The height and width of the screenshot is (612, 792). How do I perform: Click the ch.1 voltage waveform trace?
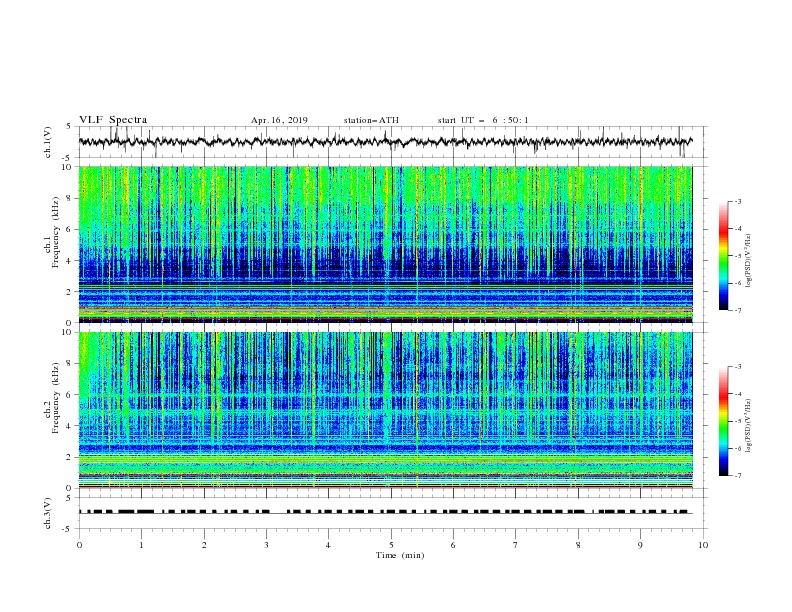click(x=385, y=142)
